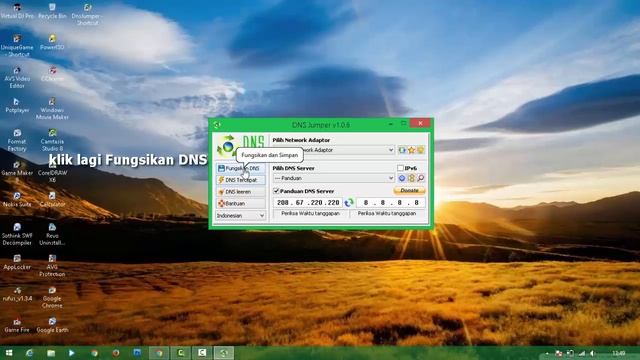Viewport: 640px width, 360px height.
Task: Click the blue refresh icon beside network adaptor
Action: [402, 150]
